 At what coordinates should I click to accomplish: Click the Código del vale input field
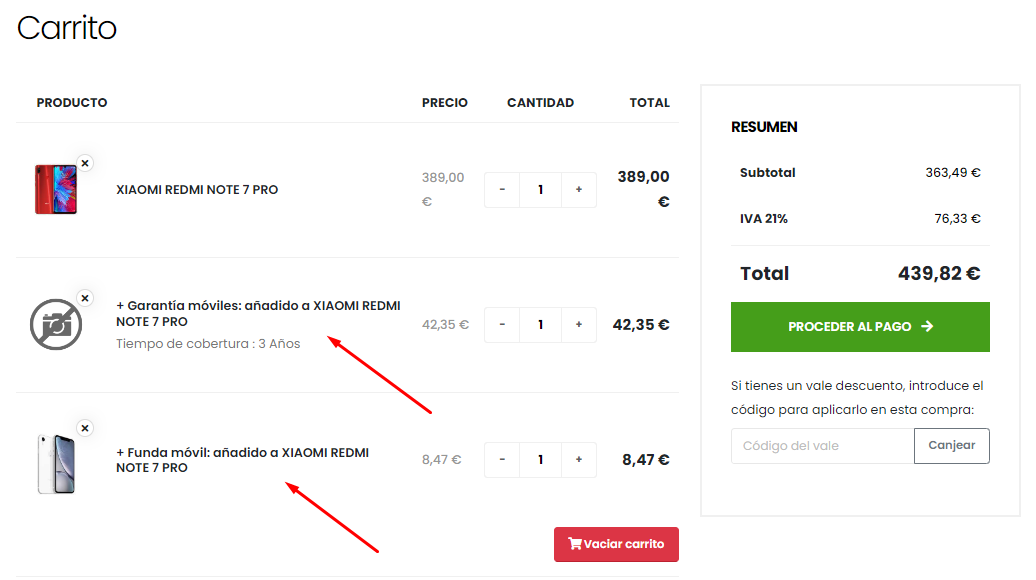[x=822, y=445]
